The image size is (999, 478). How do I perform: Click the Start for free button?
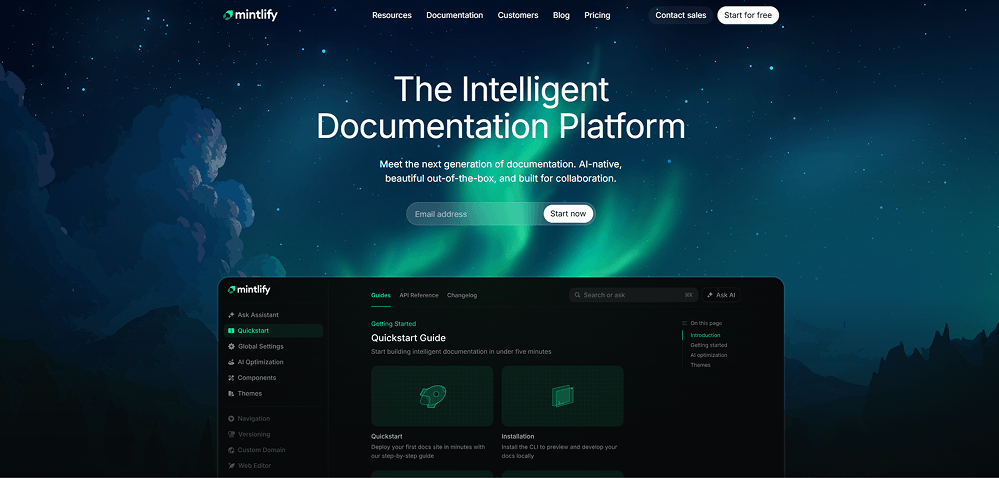tap(748, 15)
